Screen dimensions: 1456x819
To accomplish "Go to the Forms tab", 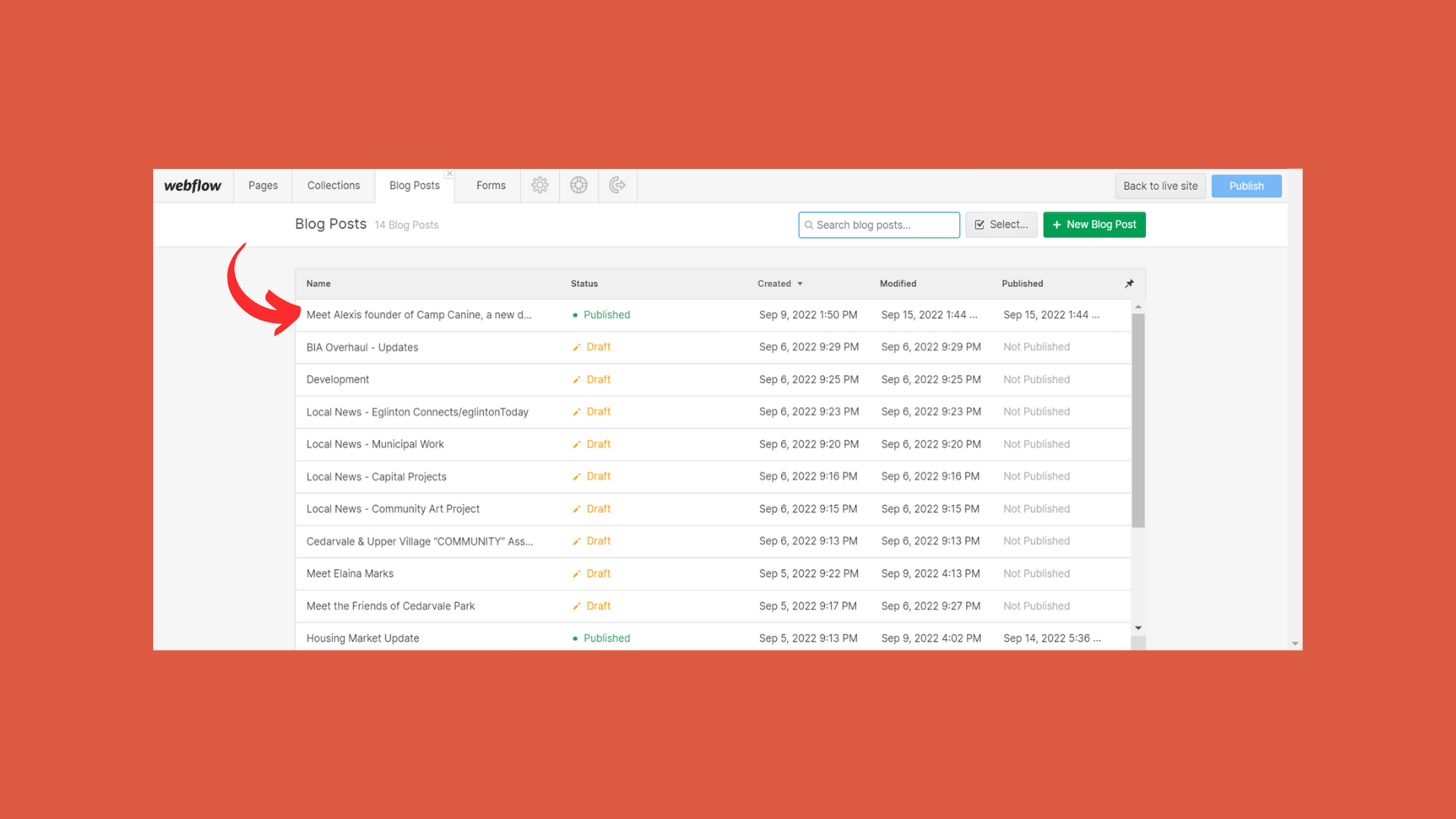I will coord(490,186).
